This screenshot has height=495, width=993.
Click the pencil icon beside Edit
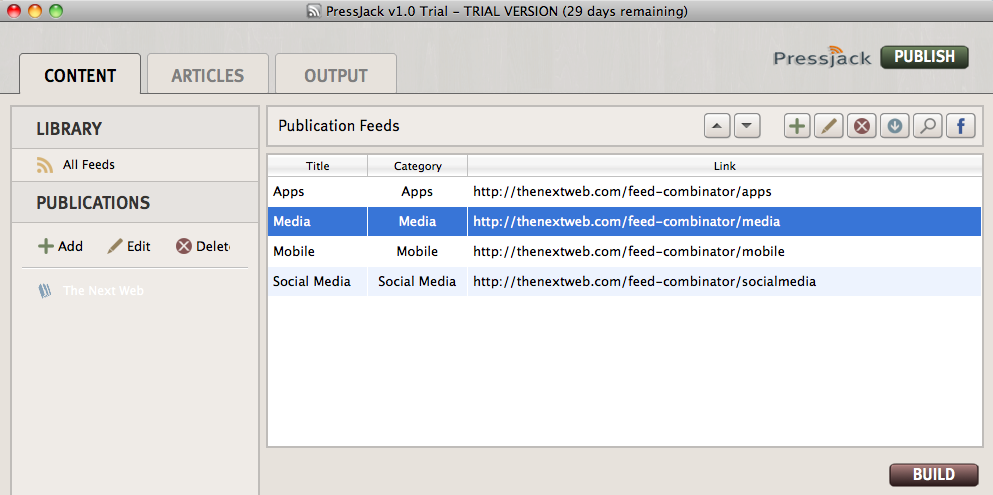[115, 246]
